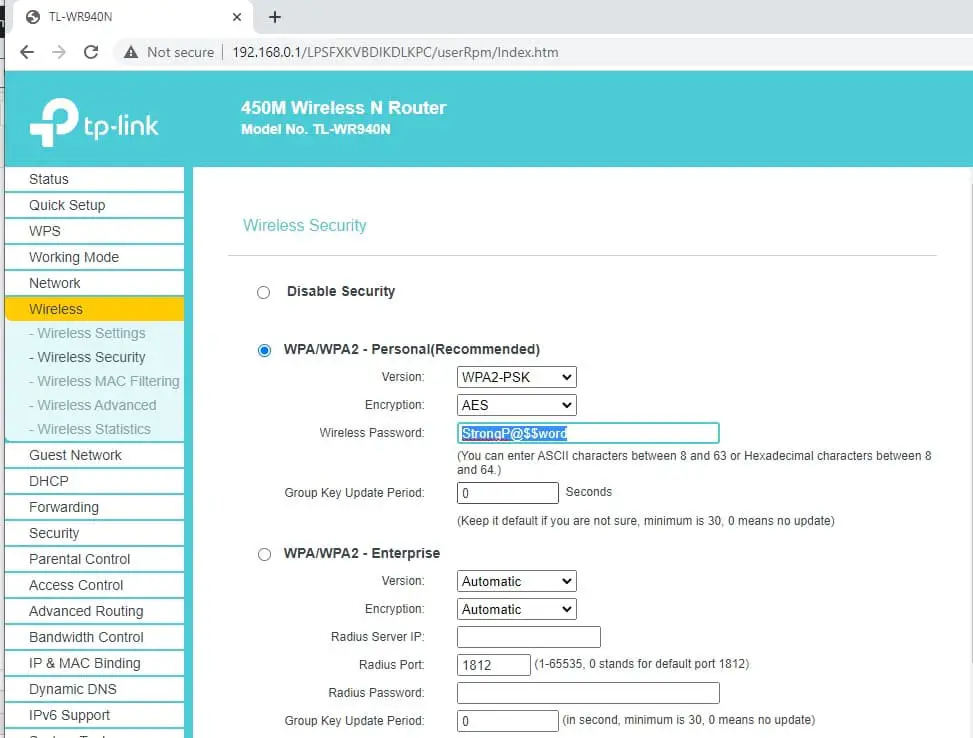Click the browser forward arrow
The image size is (973, 738).
pyautogui.click(x=59, y=52)
